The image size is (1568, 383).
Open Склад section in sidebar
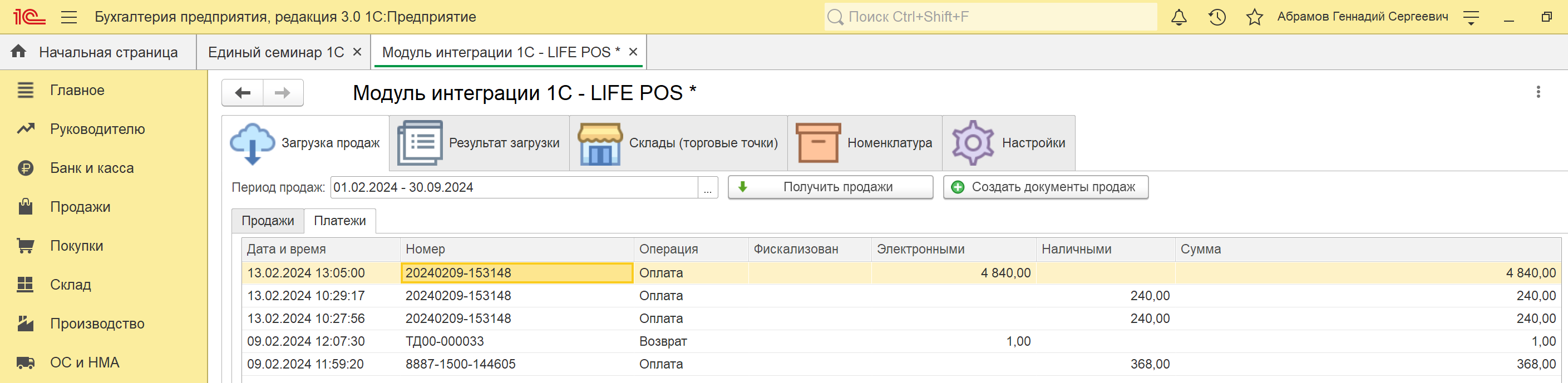[x=103, y=285]
